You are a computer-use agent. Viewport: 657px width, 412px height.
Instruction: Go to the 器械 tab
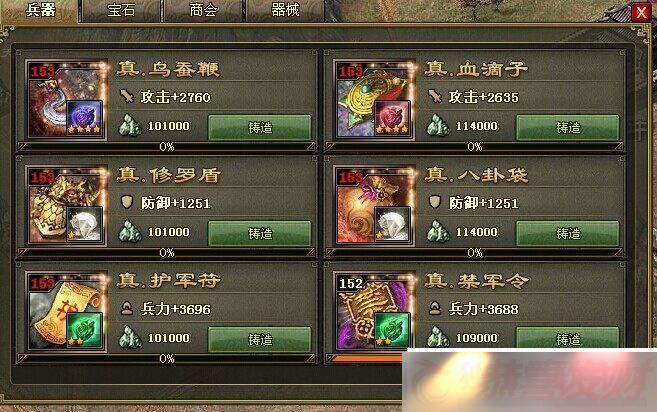click(x=285, y=10)
